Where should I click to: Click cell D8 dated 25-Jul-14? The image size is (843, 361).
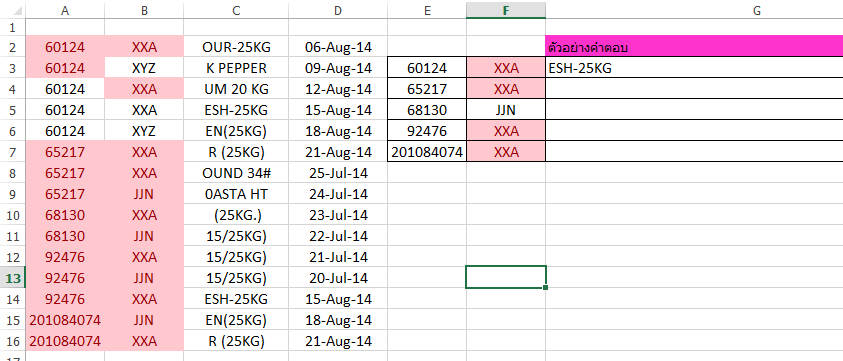pos(338,173)
